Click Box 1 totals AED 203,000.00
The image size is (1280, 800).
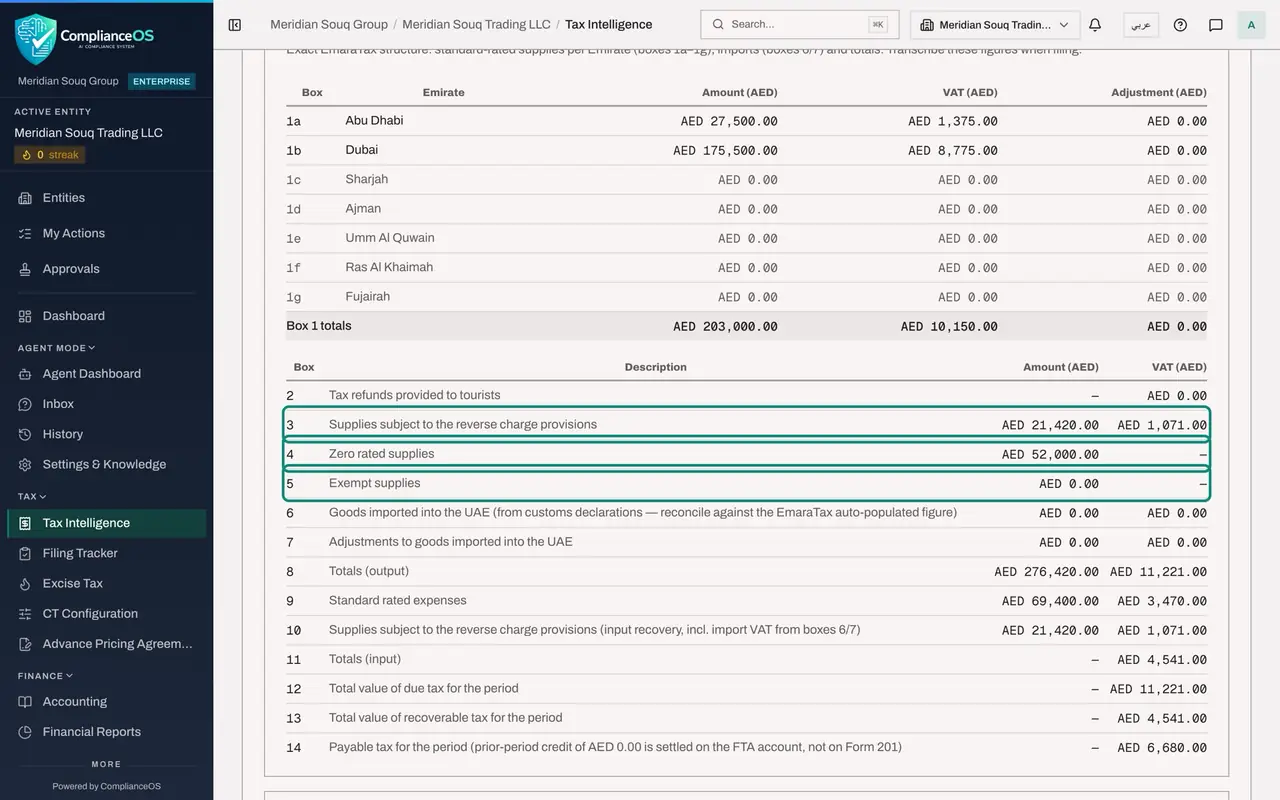[x=725, y=327]
